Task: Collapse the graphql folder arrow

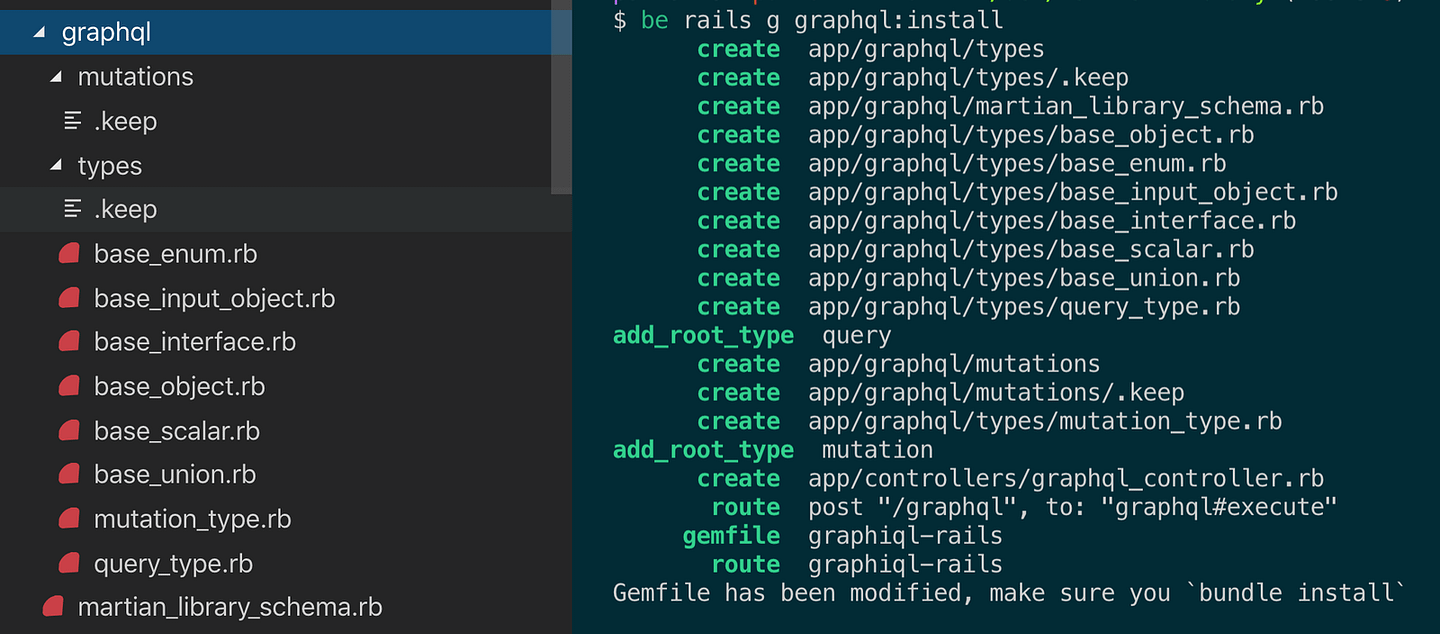Action: coord(39,33)
